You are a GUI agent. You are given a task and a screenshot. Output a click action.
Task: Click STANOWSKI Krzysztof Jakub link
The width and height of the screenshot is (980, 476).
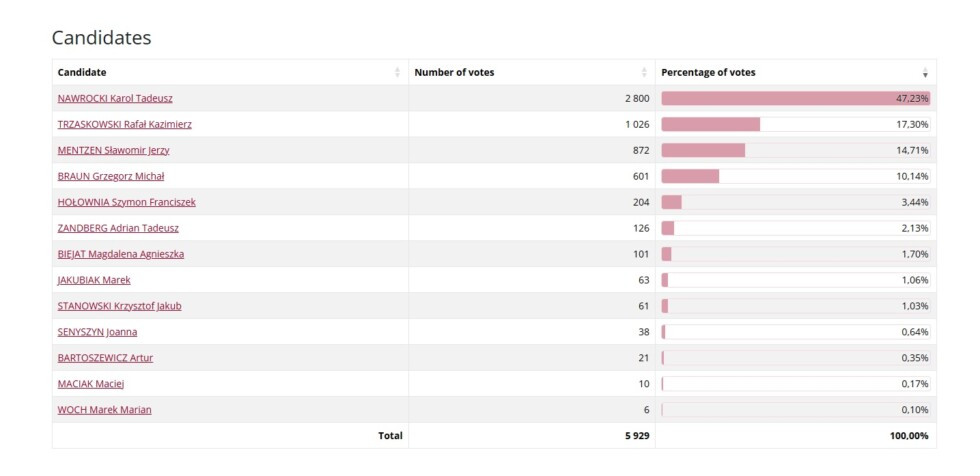120,307
